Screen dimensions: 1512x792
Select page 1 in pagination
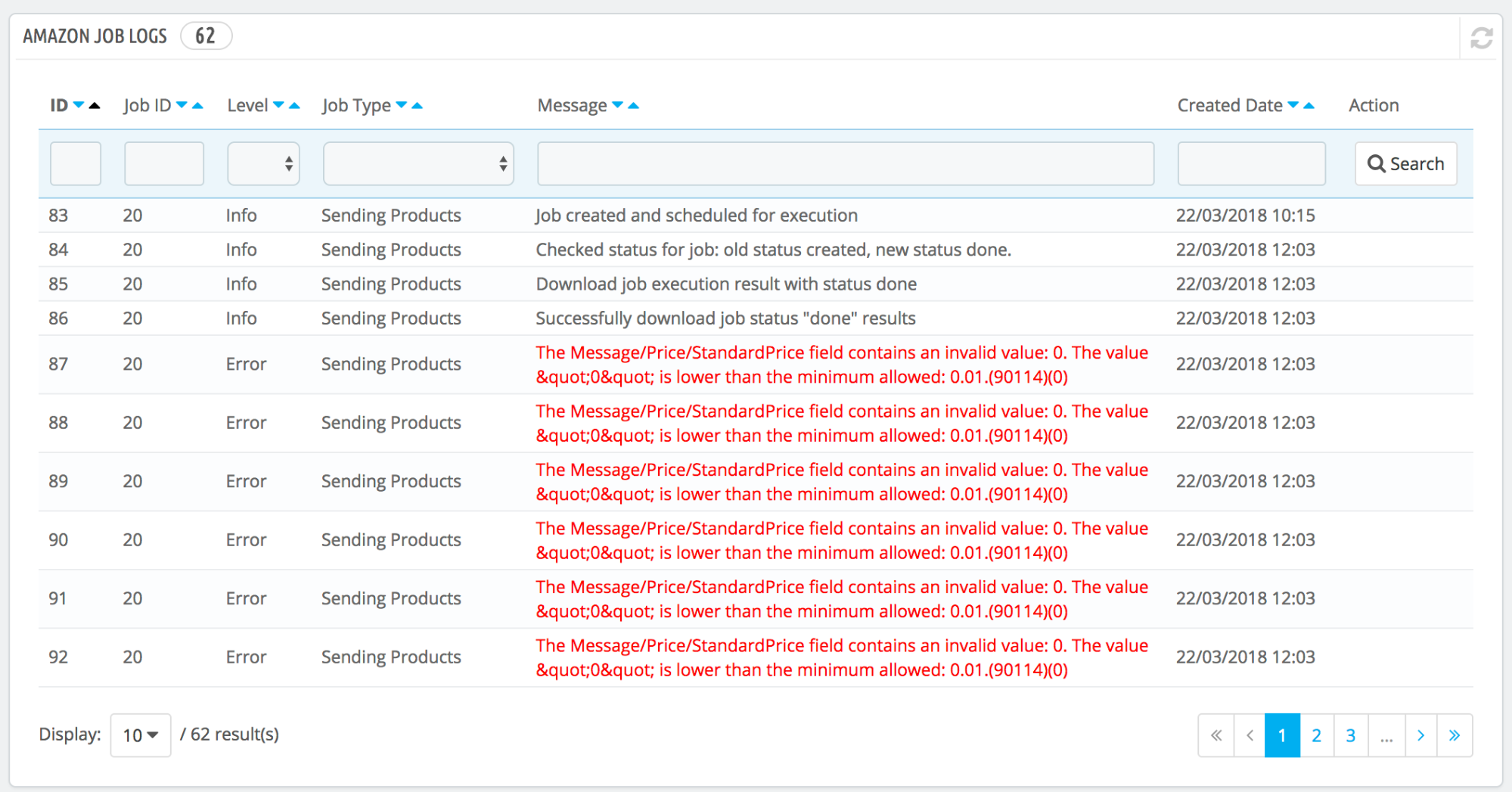point(1282,735)
